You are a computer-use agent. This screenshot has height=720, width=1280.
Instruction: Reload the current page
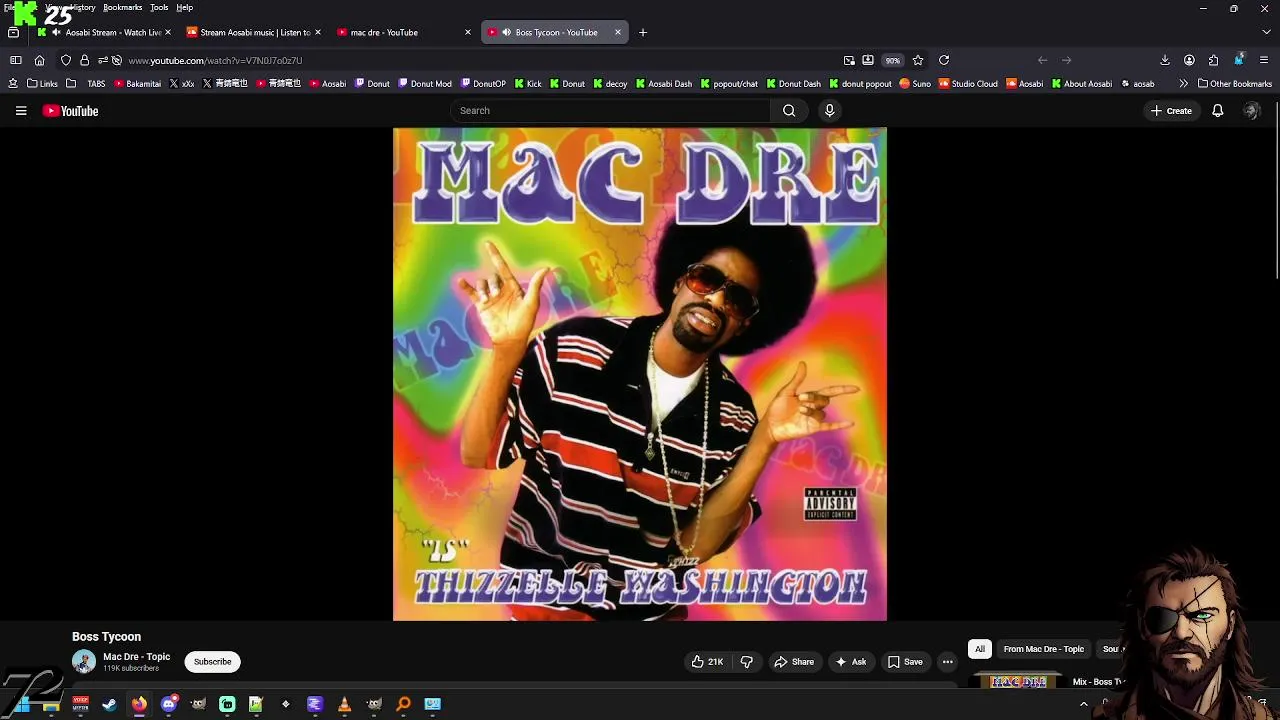pyautogui.click(x=944, y=60)
